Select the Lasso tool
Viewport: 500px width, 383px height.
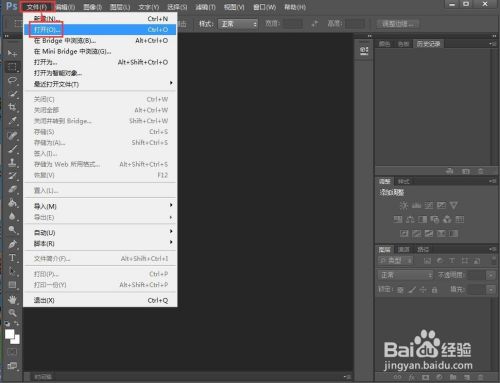pyautogui.click(x=12, y=80)
